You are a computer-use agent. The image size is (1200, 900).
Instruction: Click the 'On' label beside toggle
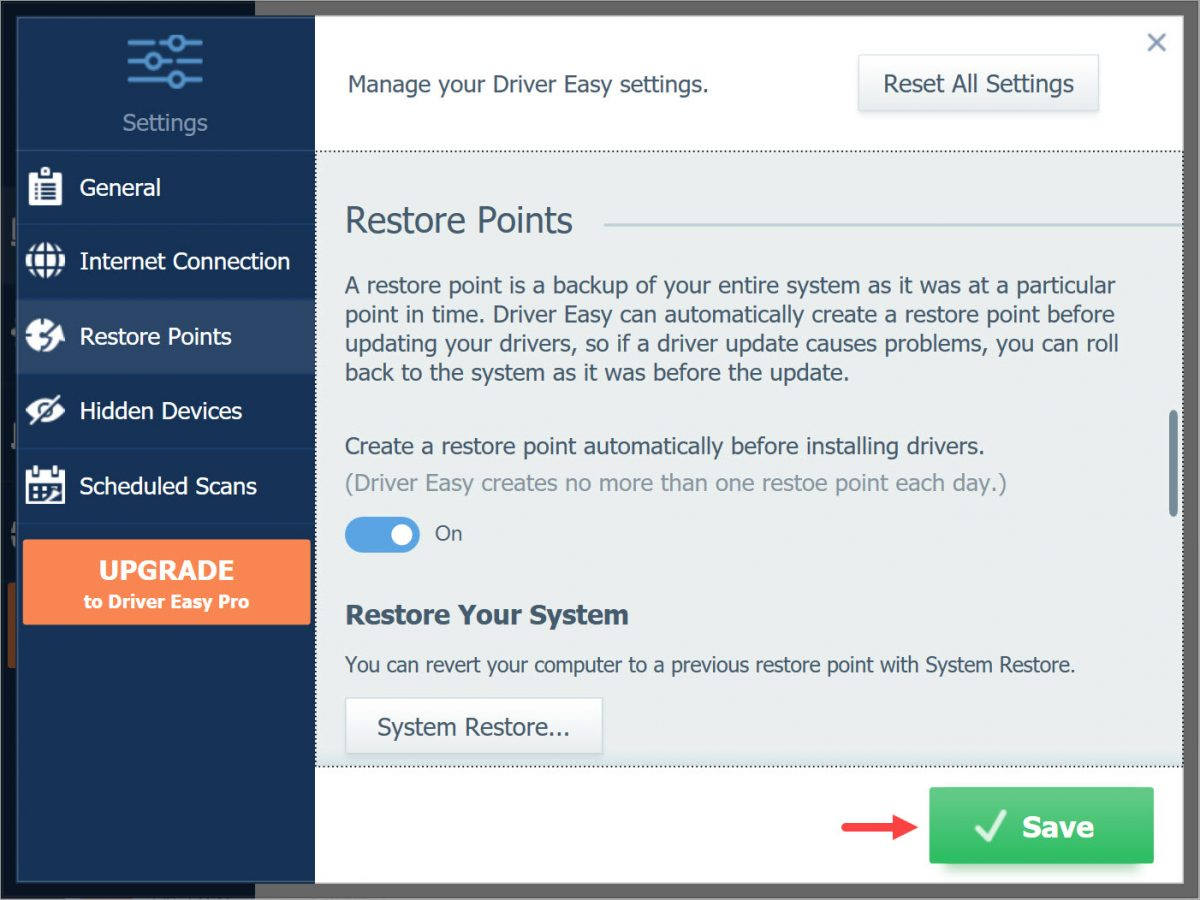coord(448,534)
